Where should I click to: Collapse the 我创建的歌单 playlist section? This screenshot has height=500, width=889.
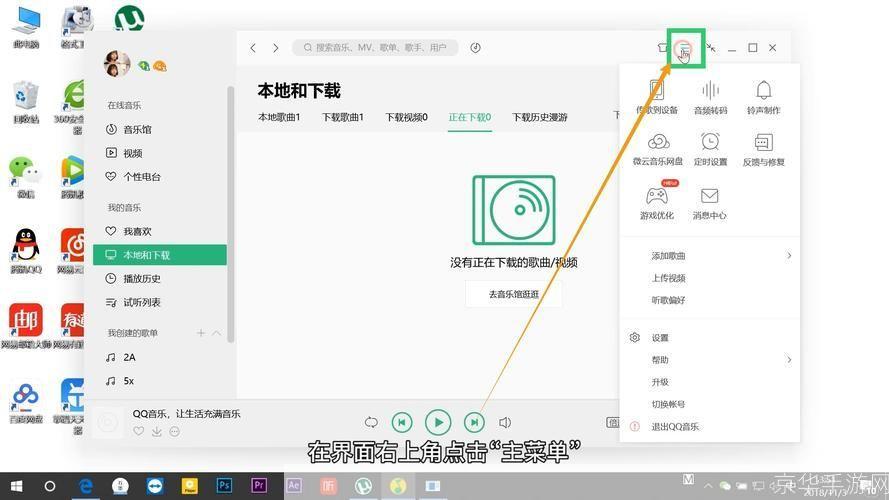pos(217,333)
